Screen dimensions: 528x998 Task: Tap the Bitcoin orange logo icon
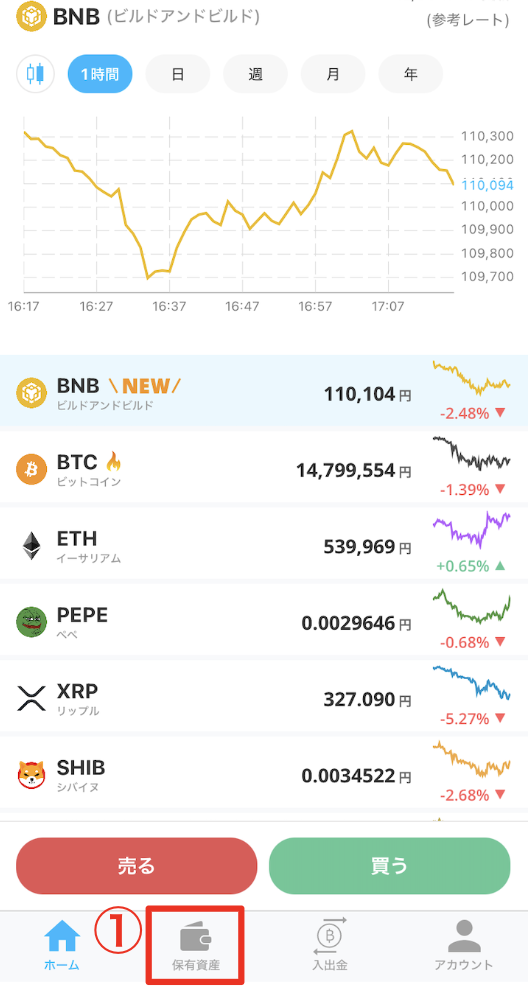32,470
